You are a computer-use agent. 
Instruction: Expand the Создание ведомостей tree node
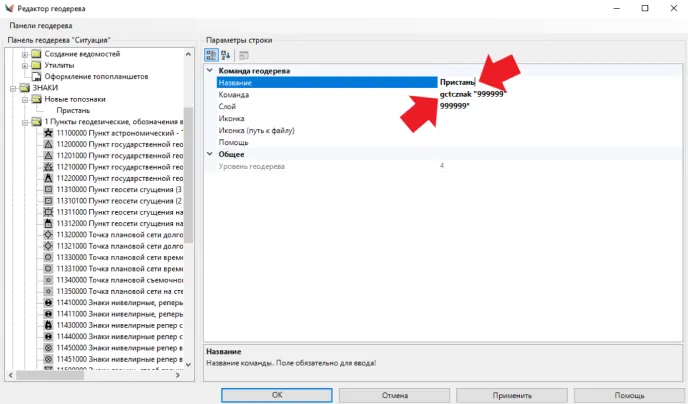click(24, 54)
